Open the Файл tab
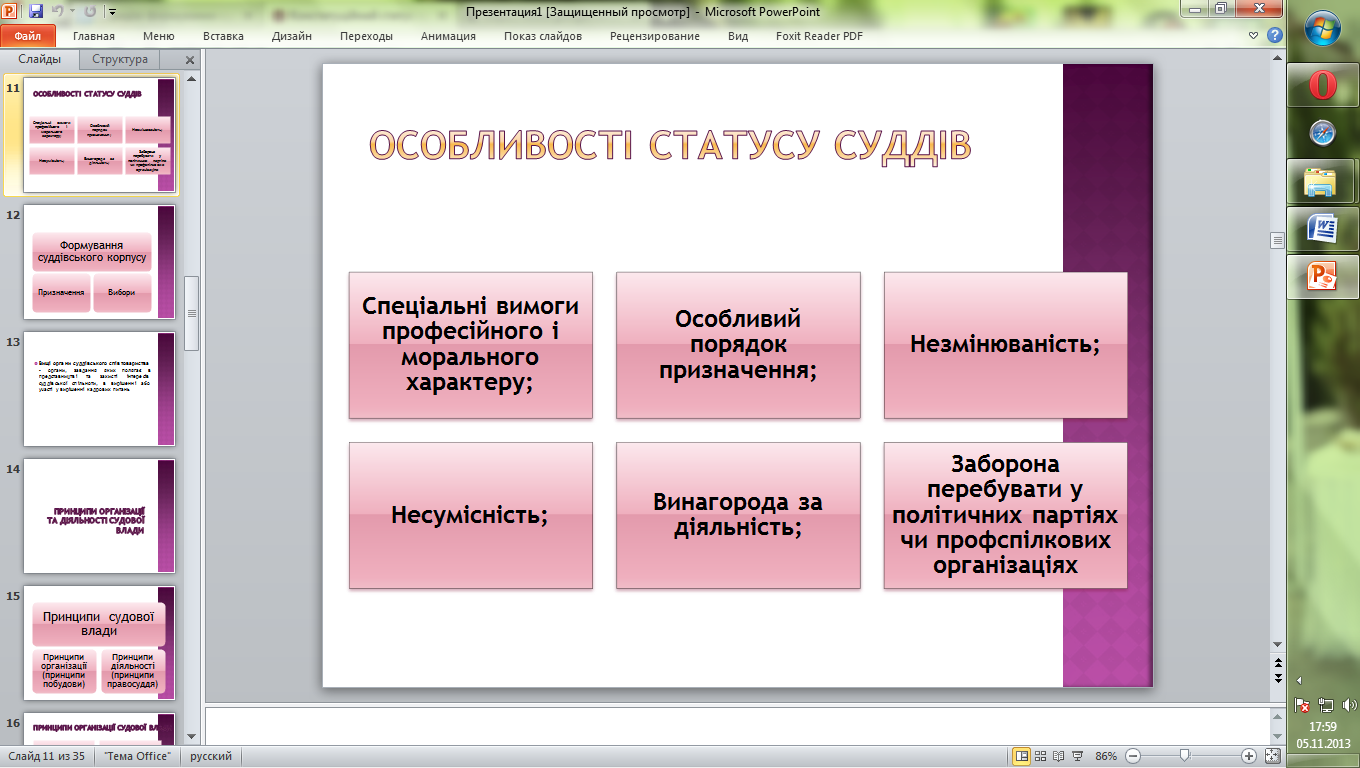The width and height of the screenshot is (1360, 768). 28,36
